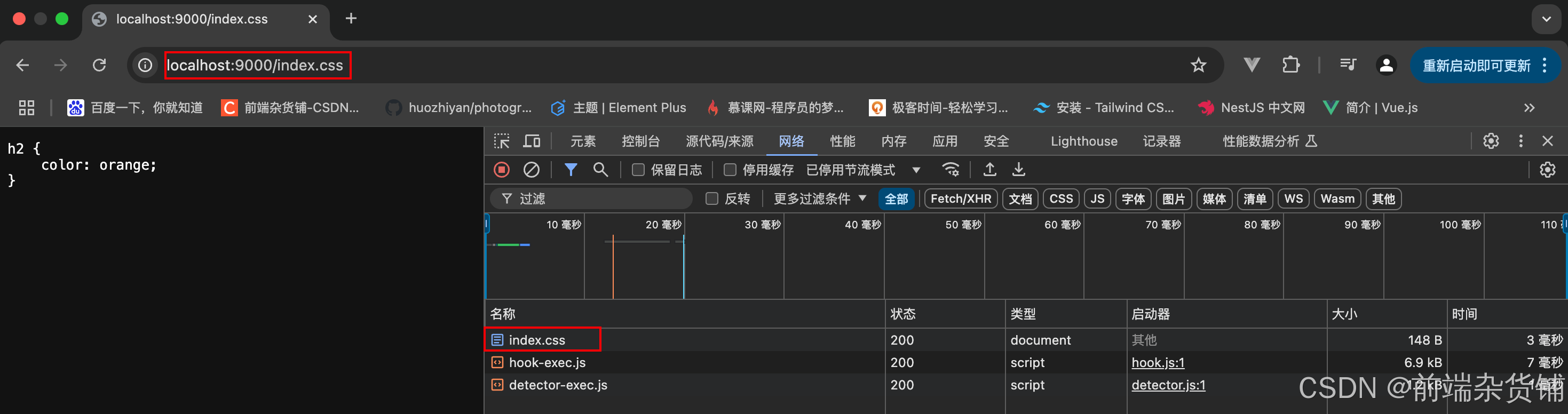Select the detector-exec.js request row

click(1026, 385)
